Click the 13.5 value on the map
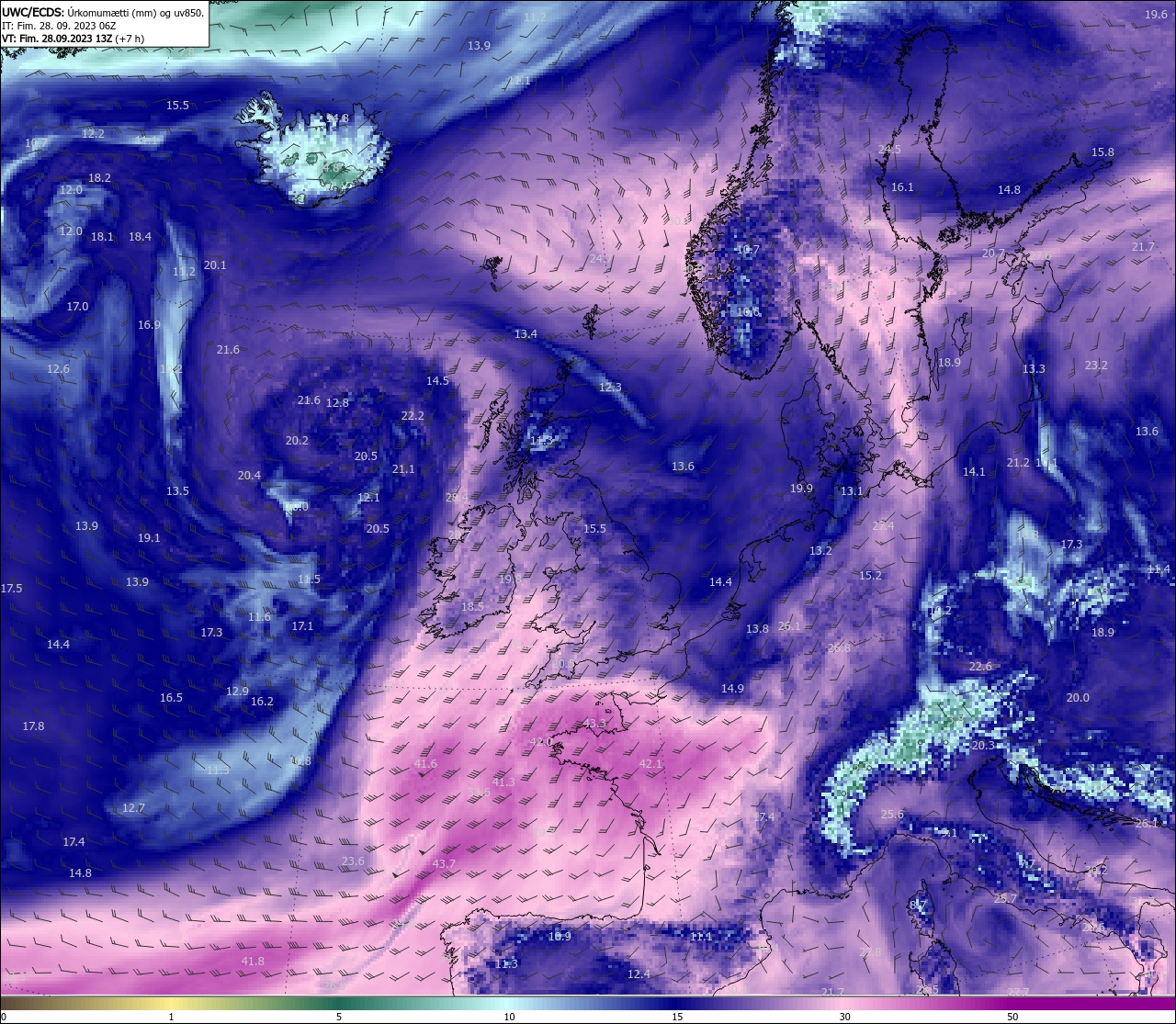Viewport: 1176px width, 1024px height. point(177,491)
